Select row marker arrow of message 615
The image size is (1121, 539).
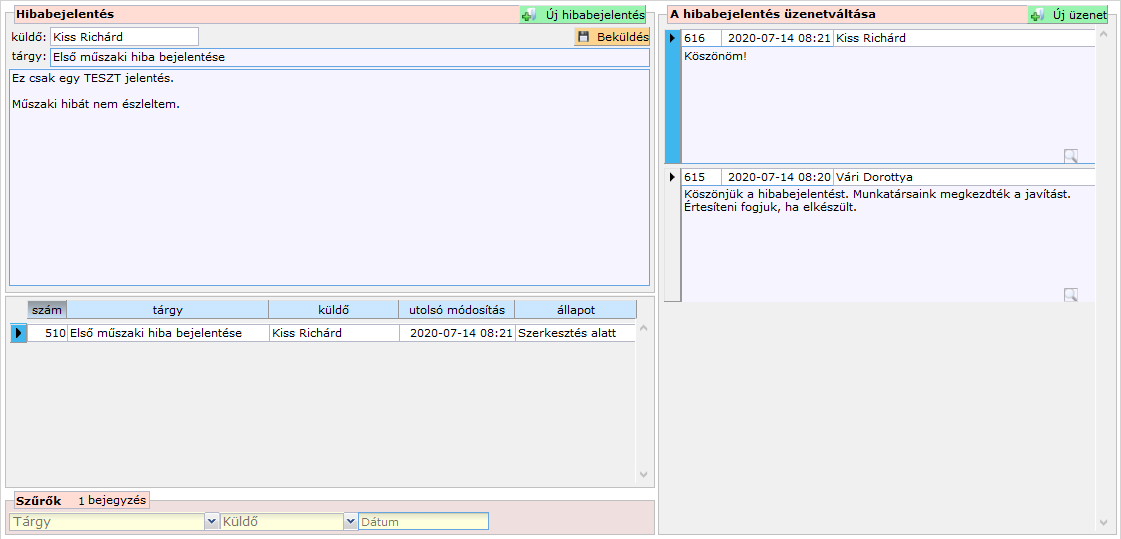[672, 177]
